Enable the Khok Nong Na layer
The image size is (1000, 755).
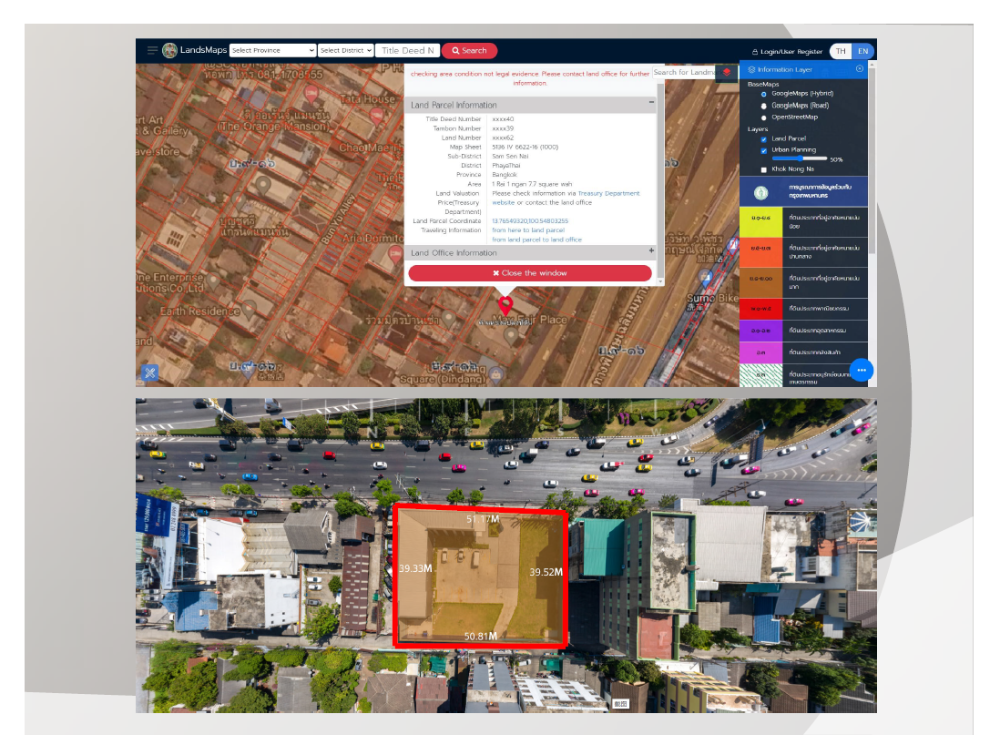[x=763, y=170]
